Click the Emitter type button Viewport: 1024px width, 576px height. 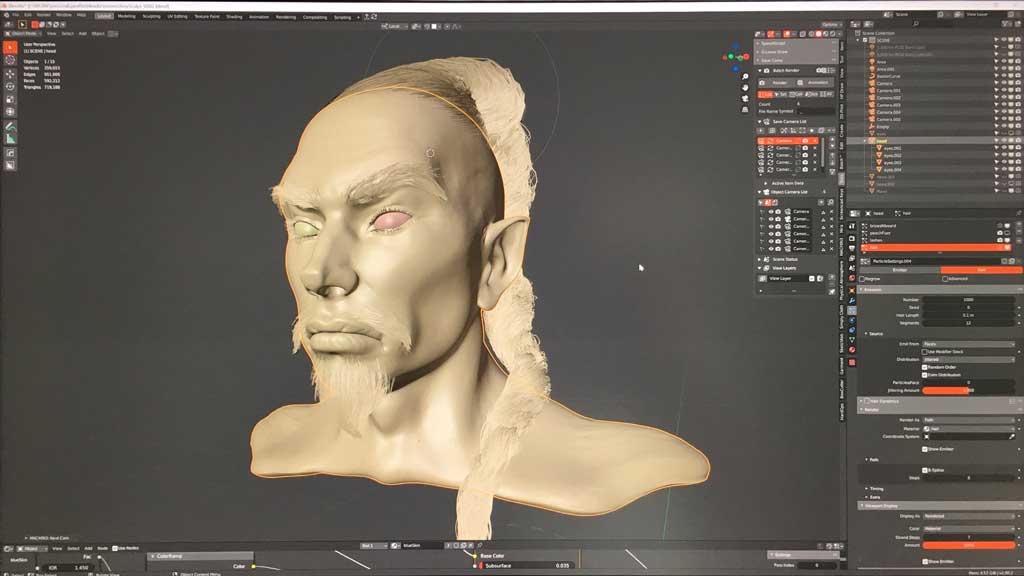coord(900,270)
